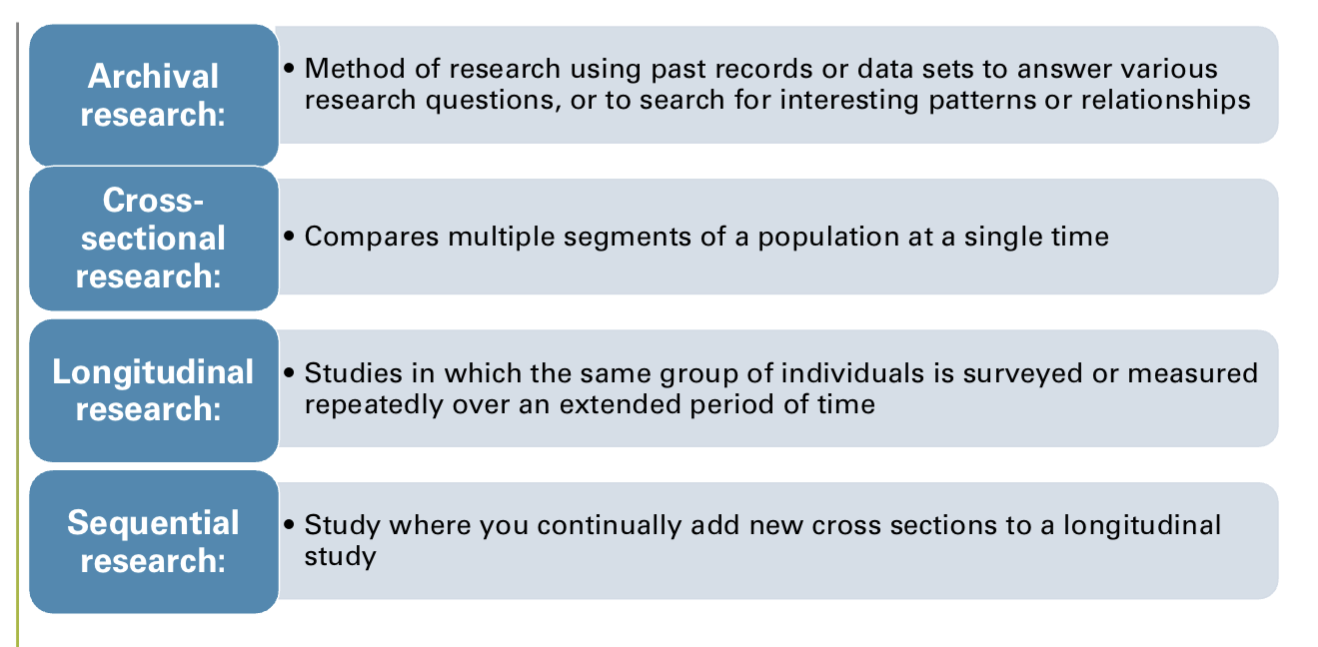The image size is (1318, 647).
Task: Click the bullet before 'Study where you continually'
Action: (x=289, y=526)
